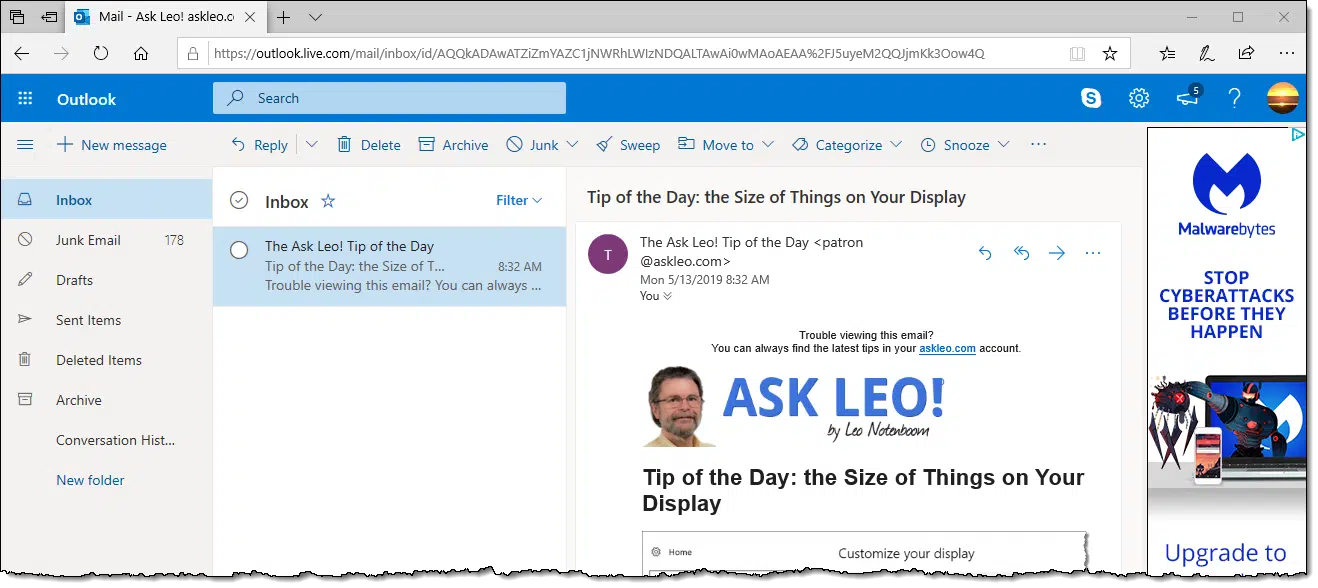
Task: Click New message button
Action: (x=111, y=145)
